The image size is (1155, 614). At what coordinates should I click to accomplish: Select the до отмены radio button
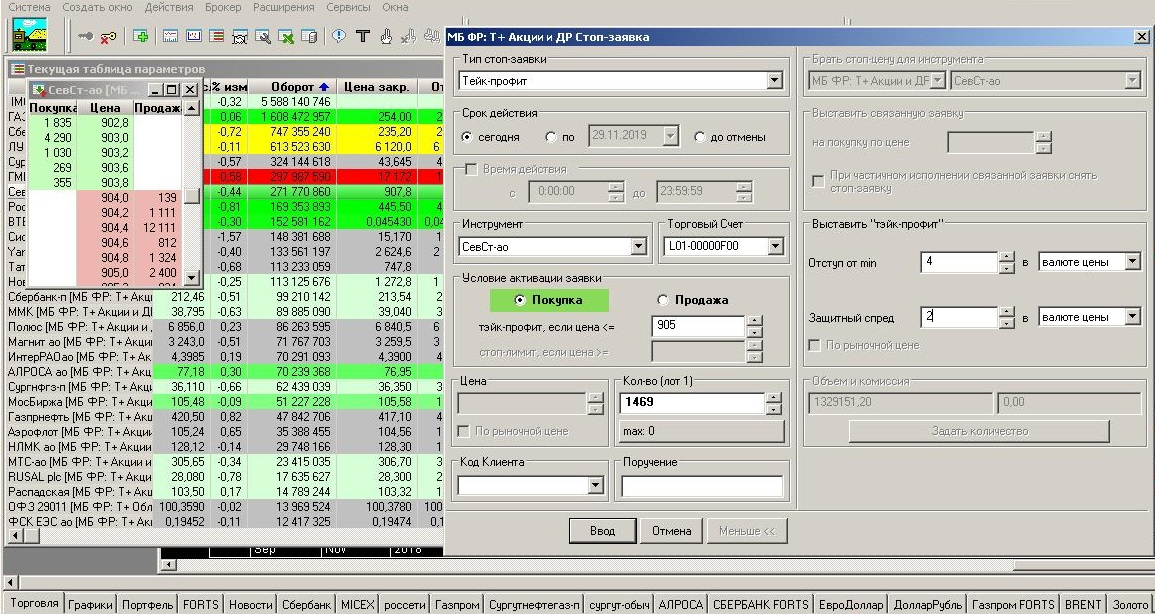tap(700, 137)
